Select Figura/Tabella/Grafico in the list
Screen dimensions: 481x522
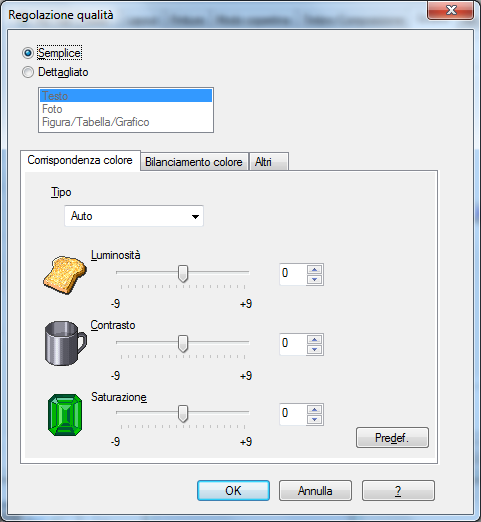pyautogui.click(x=126, y=122)
